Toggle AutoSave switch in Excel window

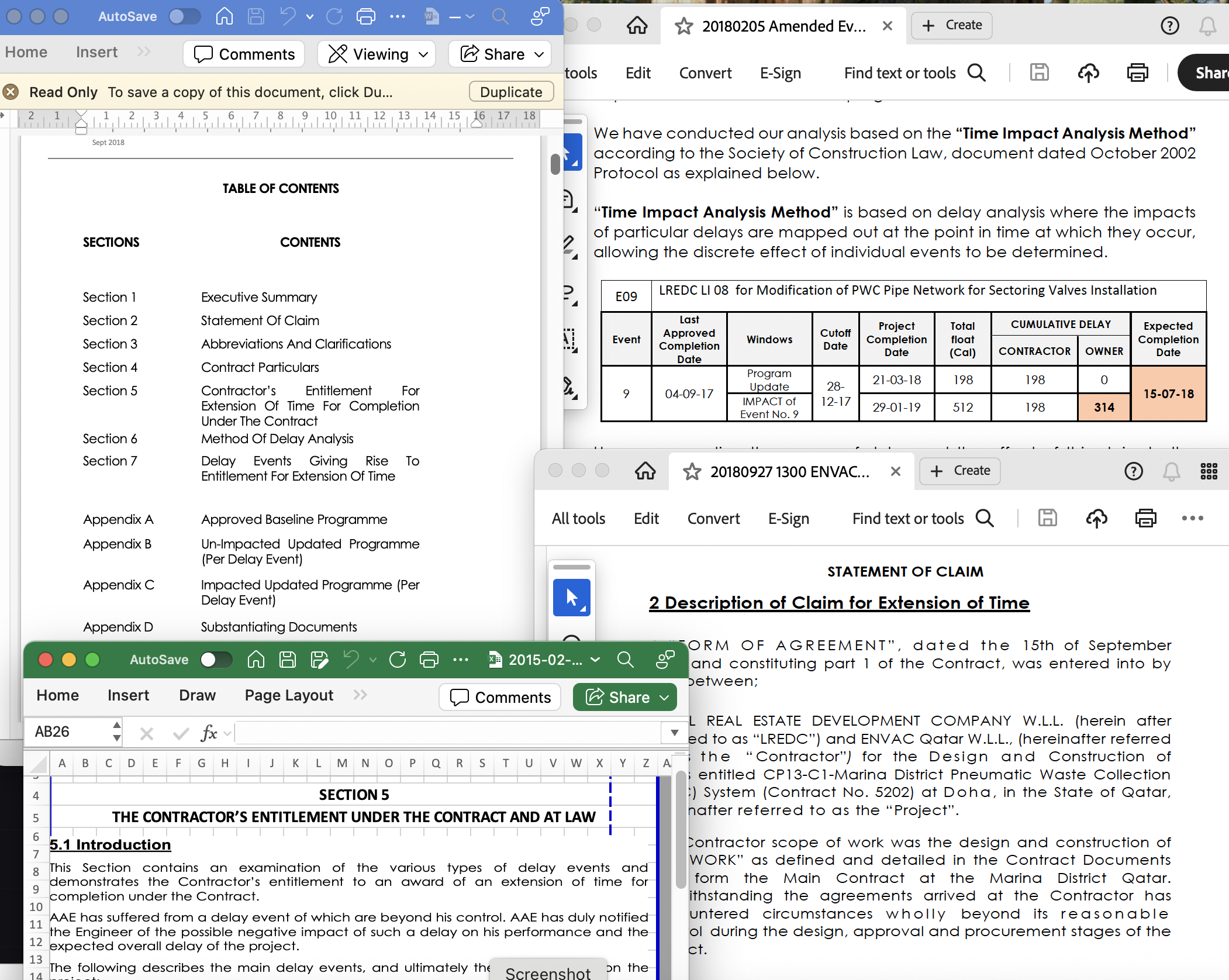(x=216, y=660)
